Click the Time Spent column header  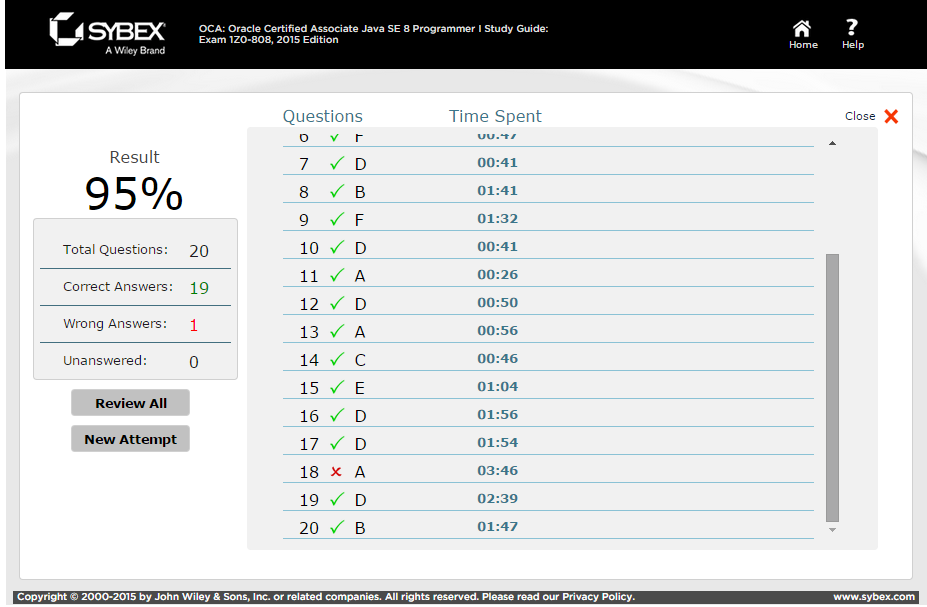tap(495, 116)
